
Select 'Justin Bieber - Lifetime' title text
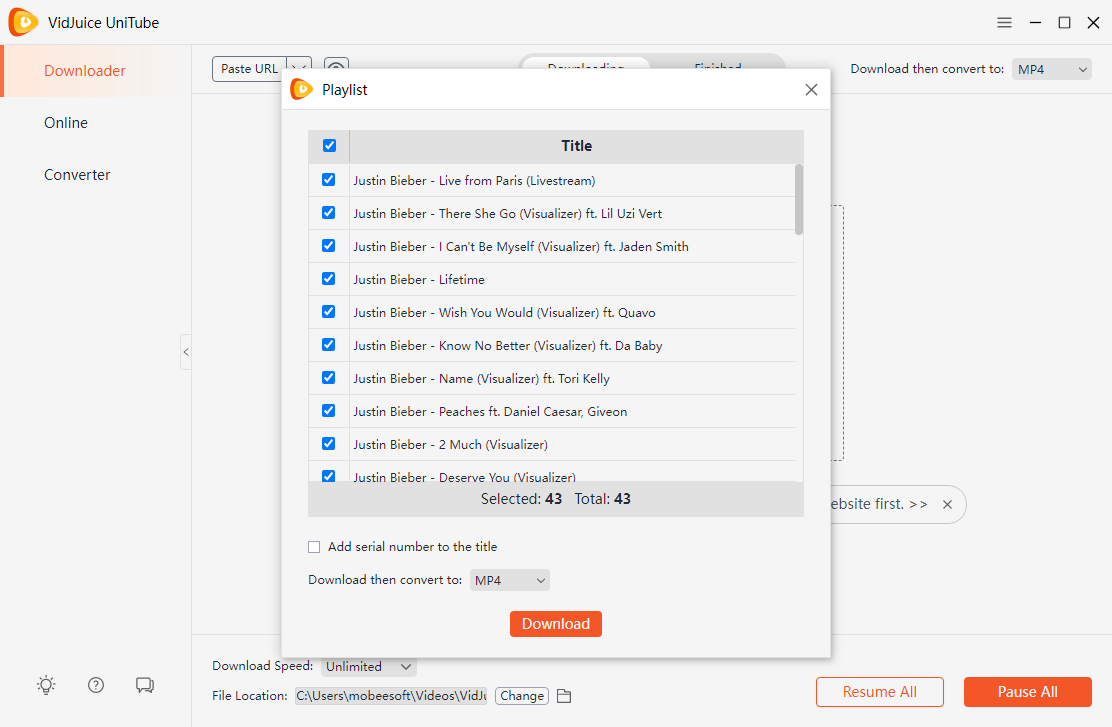tap(419, 280)
